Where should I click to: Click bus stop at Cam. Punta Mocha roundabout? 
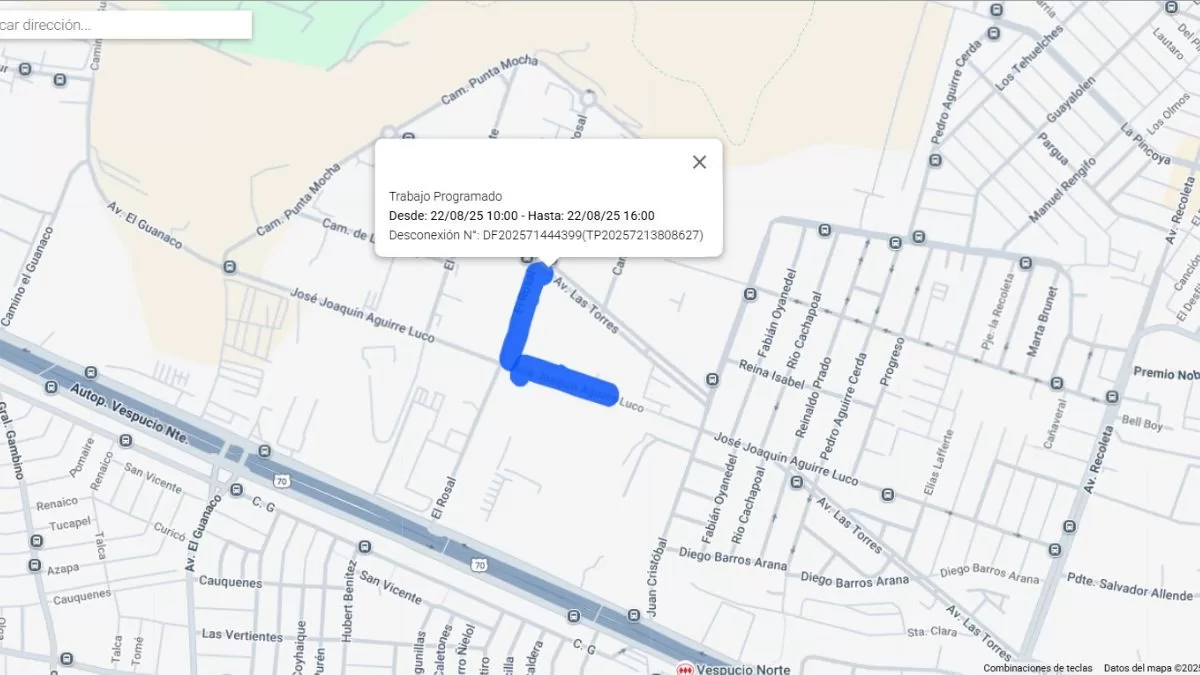pyautogui.click(x=387, y=133)
